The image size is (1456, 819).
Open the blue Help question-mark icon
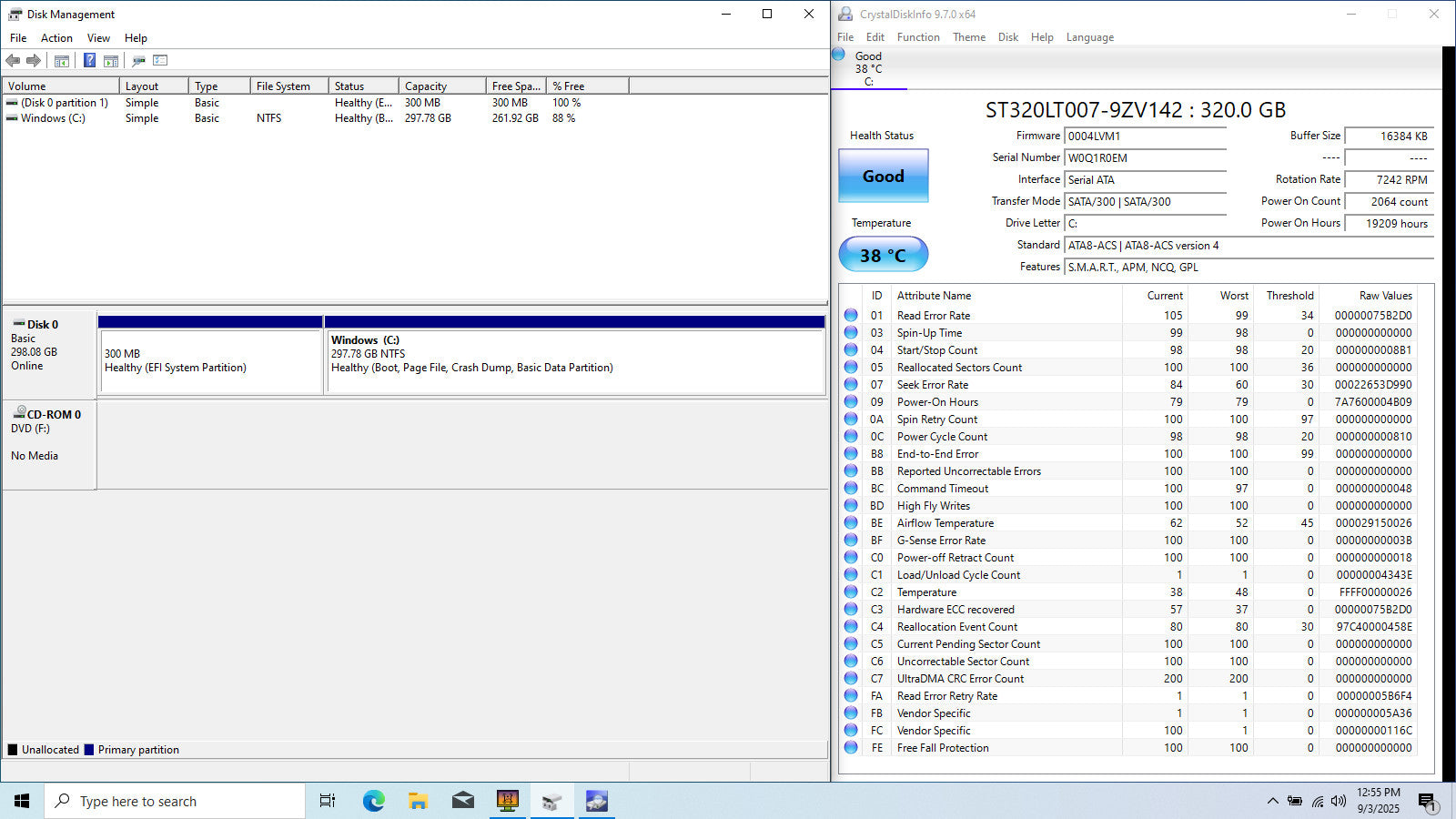(89, 61)
